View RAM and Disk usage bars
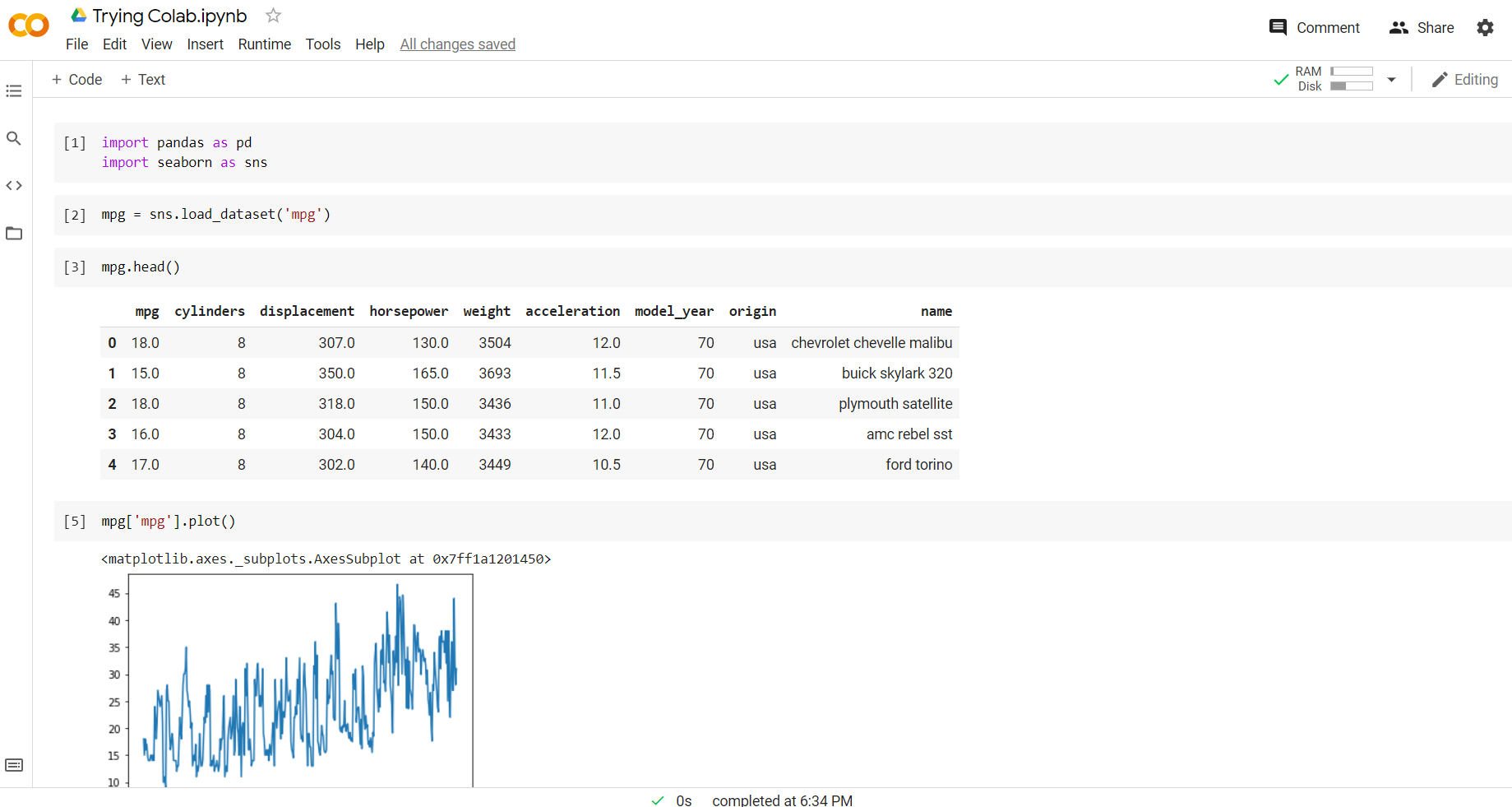The image size is (1512, 807). pyautogui.click(x=1351, y=79)
